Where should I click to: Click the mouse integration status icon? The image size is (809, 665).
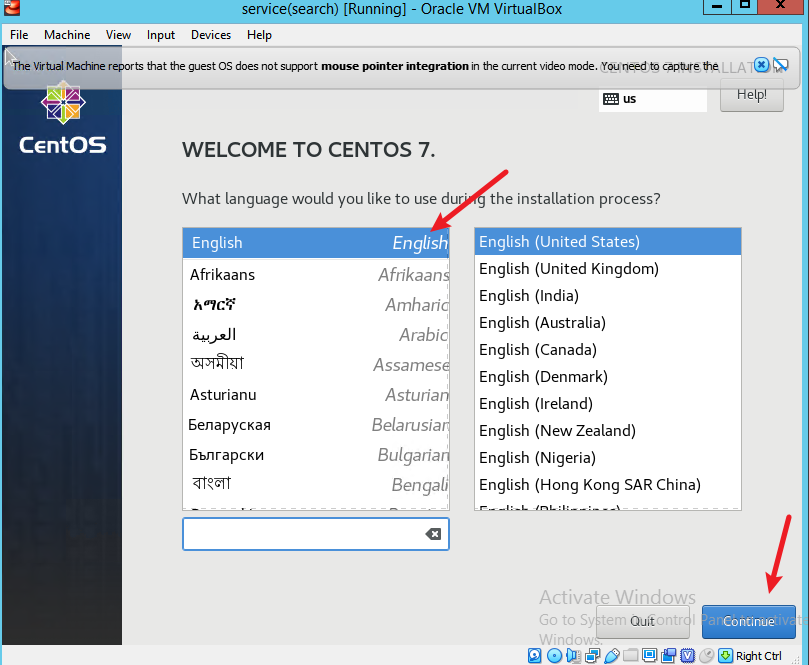706,656
